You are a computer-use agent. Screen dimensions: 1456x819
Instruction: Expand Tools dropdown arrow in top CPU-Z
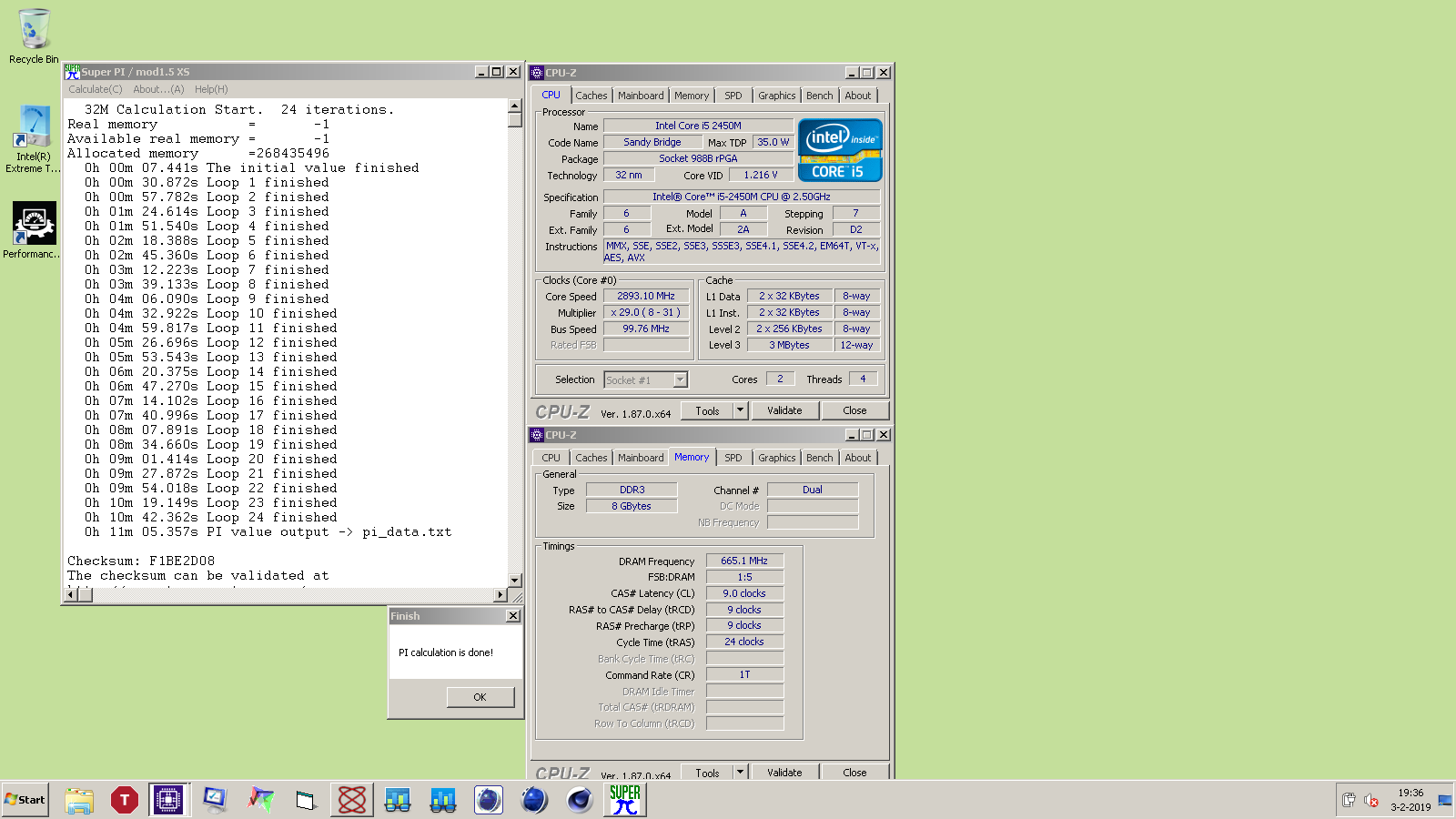pyautogui.click(x=740, y=410)
